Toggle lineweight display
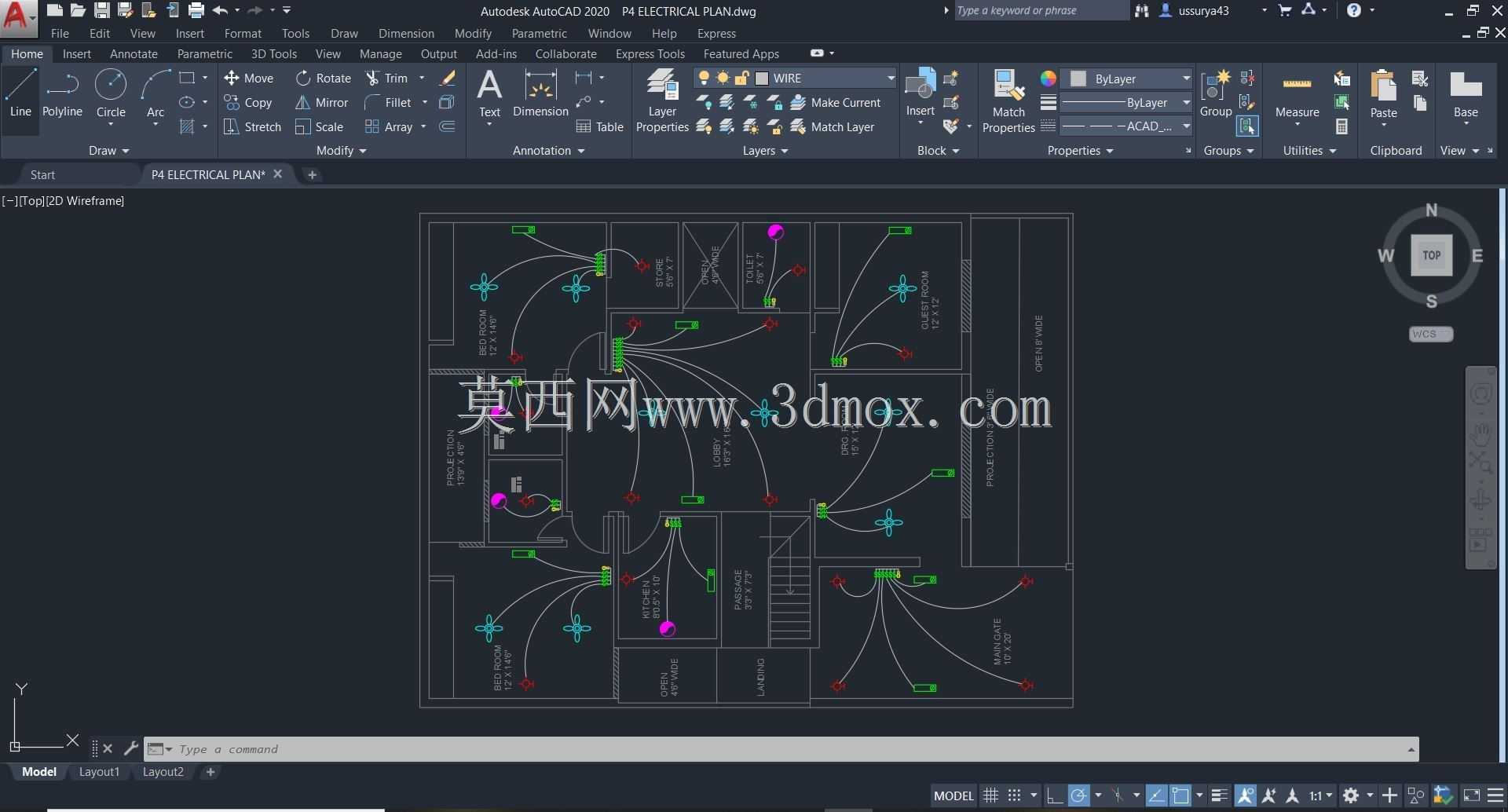The image size is (1508, 812). pyautogui.click(x=1219, y=796)
